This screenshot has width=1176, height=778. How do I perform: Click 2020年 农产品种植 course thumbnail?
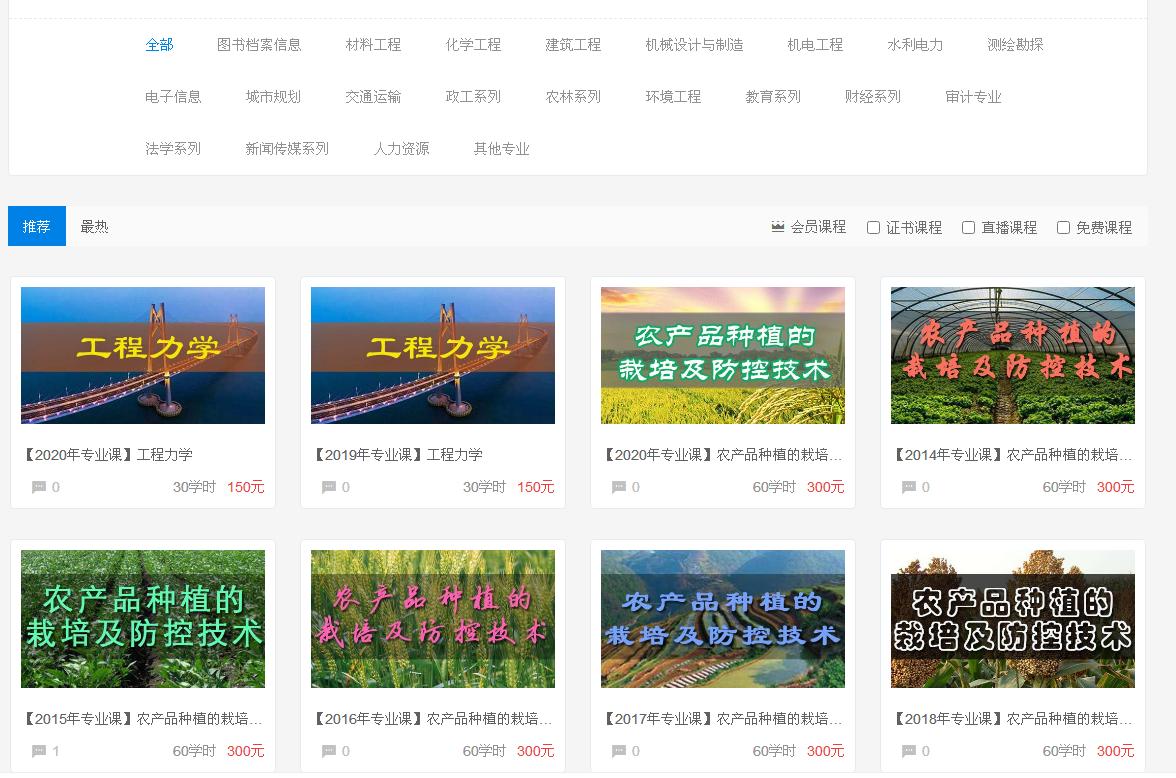(723, 356)
